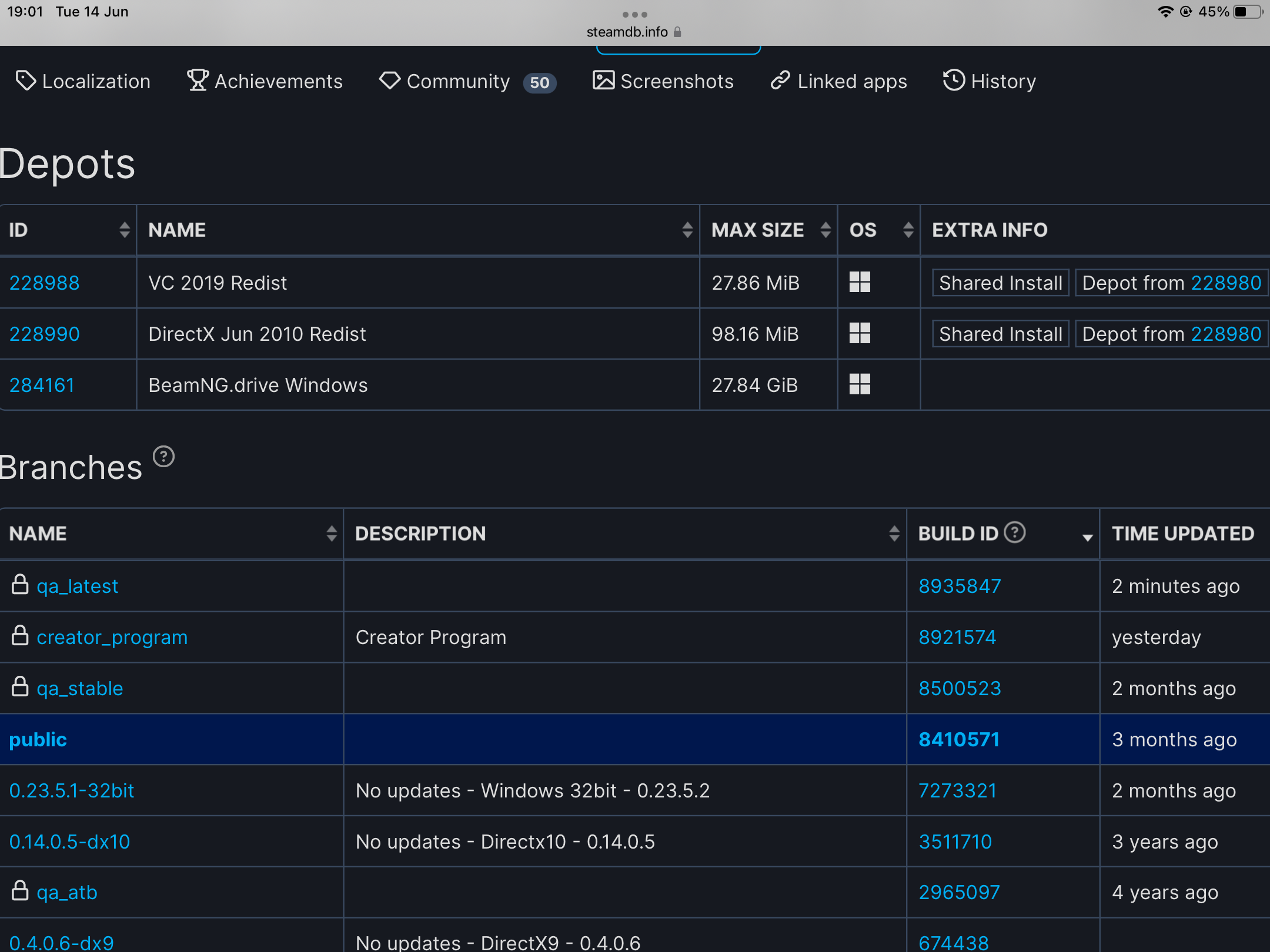Click the Windows OS icon for VC 2019 Redist
Viewport: 1270px width, 952px height.
tap(860, 283)
